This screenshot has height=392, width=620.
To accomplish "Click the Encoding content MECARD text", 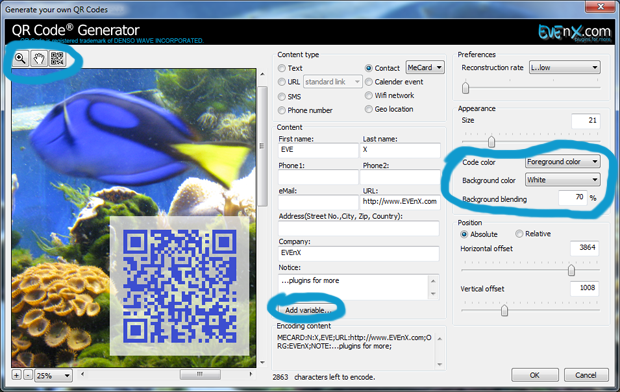I will [x=354, y=342].
